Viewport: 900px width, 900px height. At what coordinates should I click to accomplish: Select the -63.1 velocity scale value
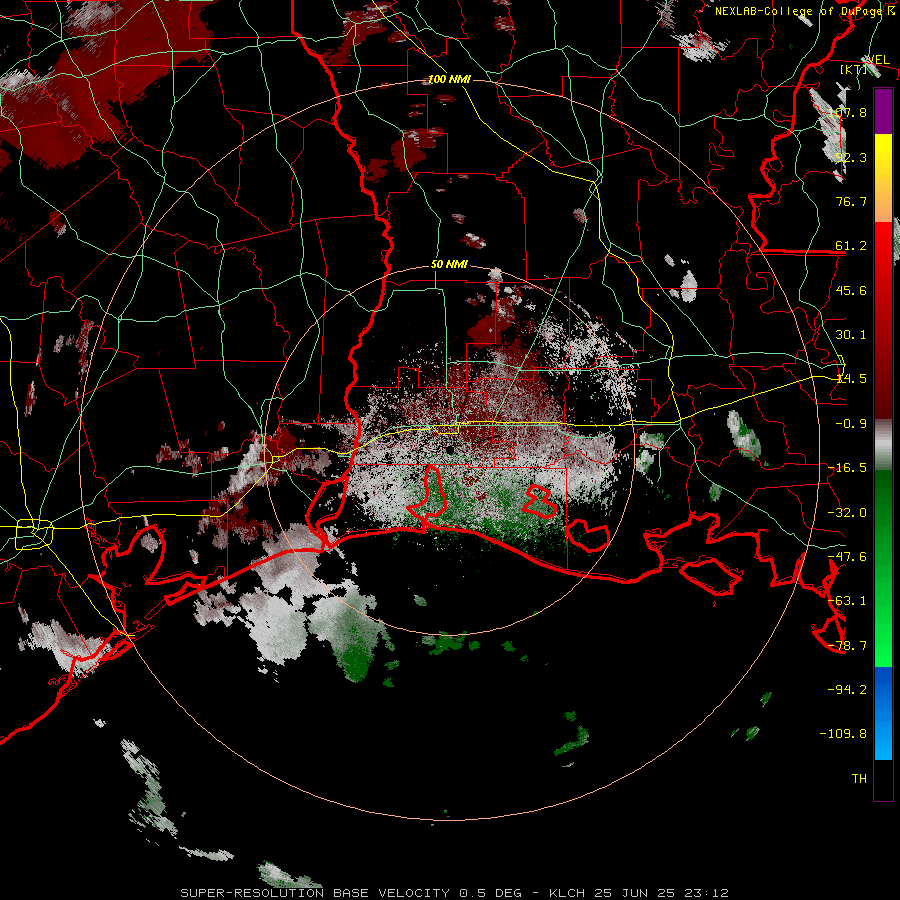847,601
